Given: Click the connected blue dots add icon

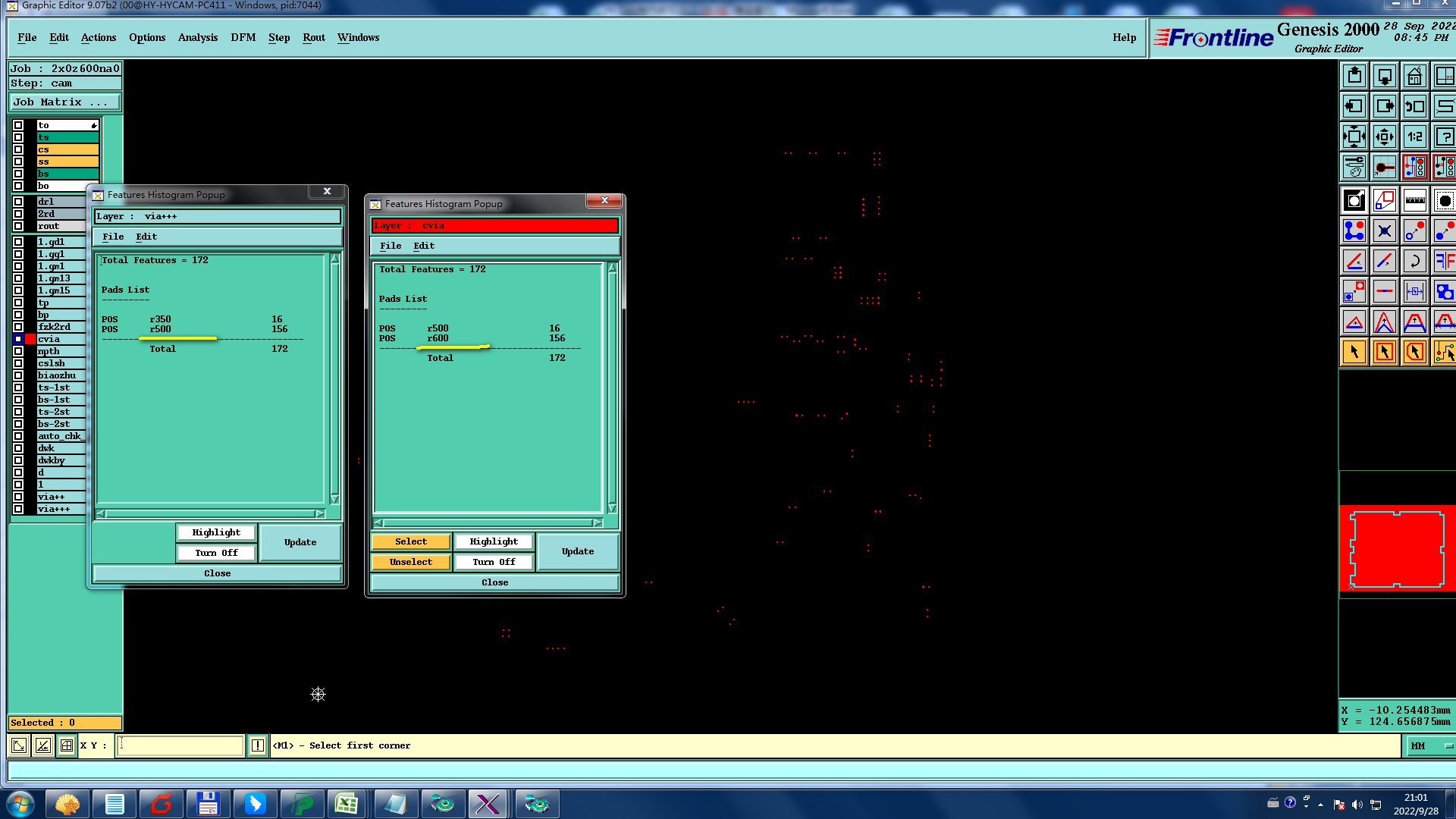Looking at the screenshot, I should point(1354,231).
